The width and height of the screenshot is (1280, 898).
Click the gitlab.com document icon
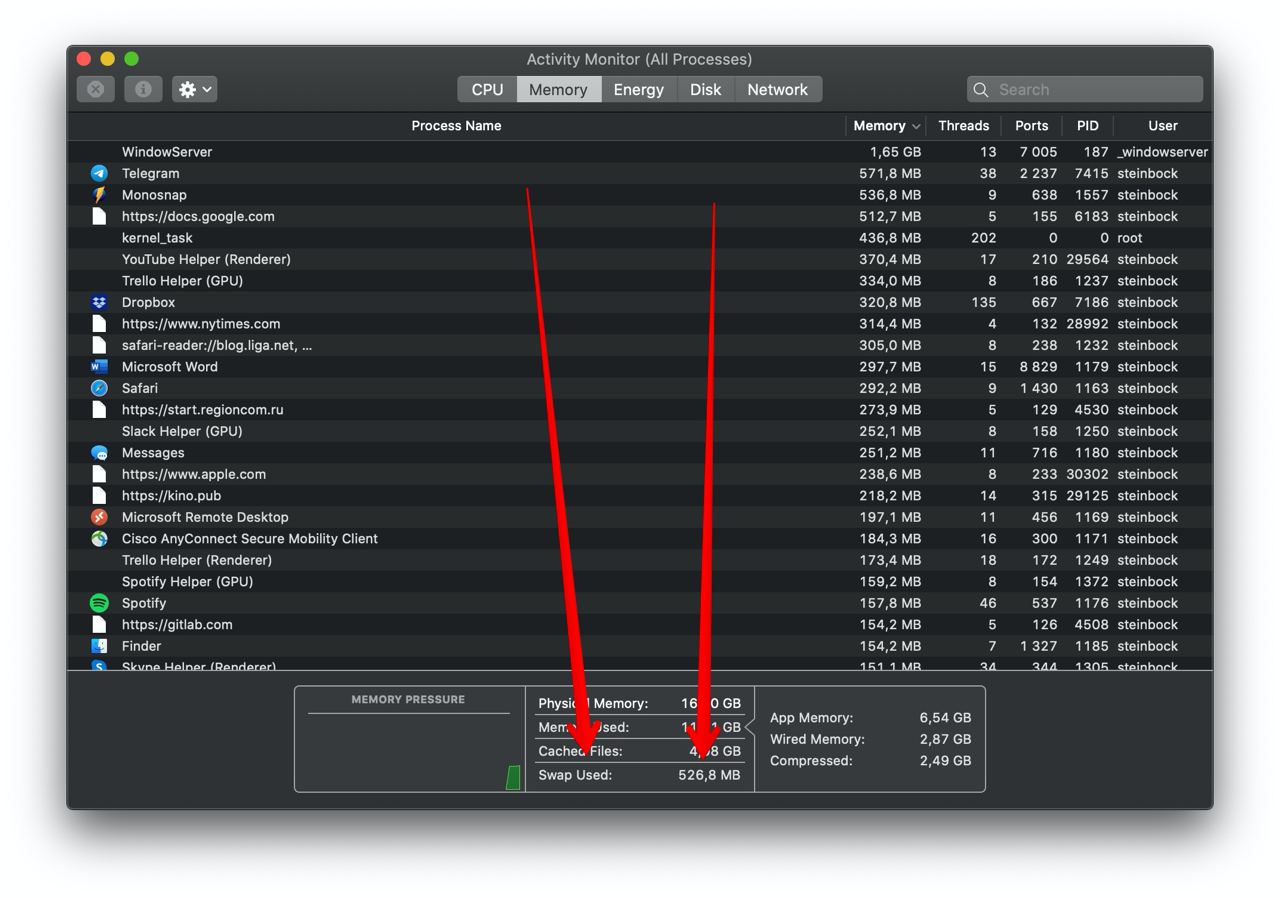99,625
